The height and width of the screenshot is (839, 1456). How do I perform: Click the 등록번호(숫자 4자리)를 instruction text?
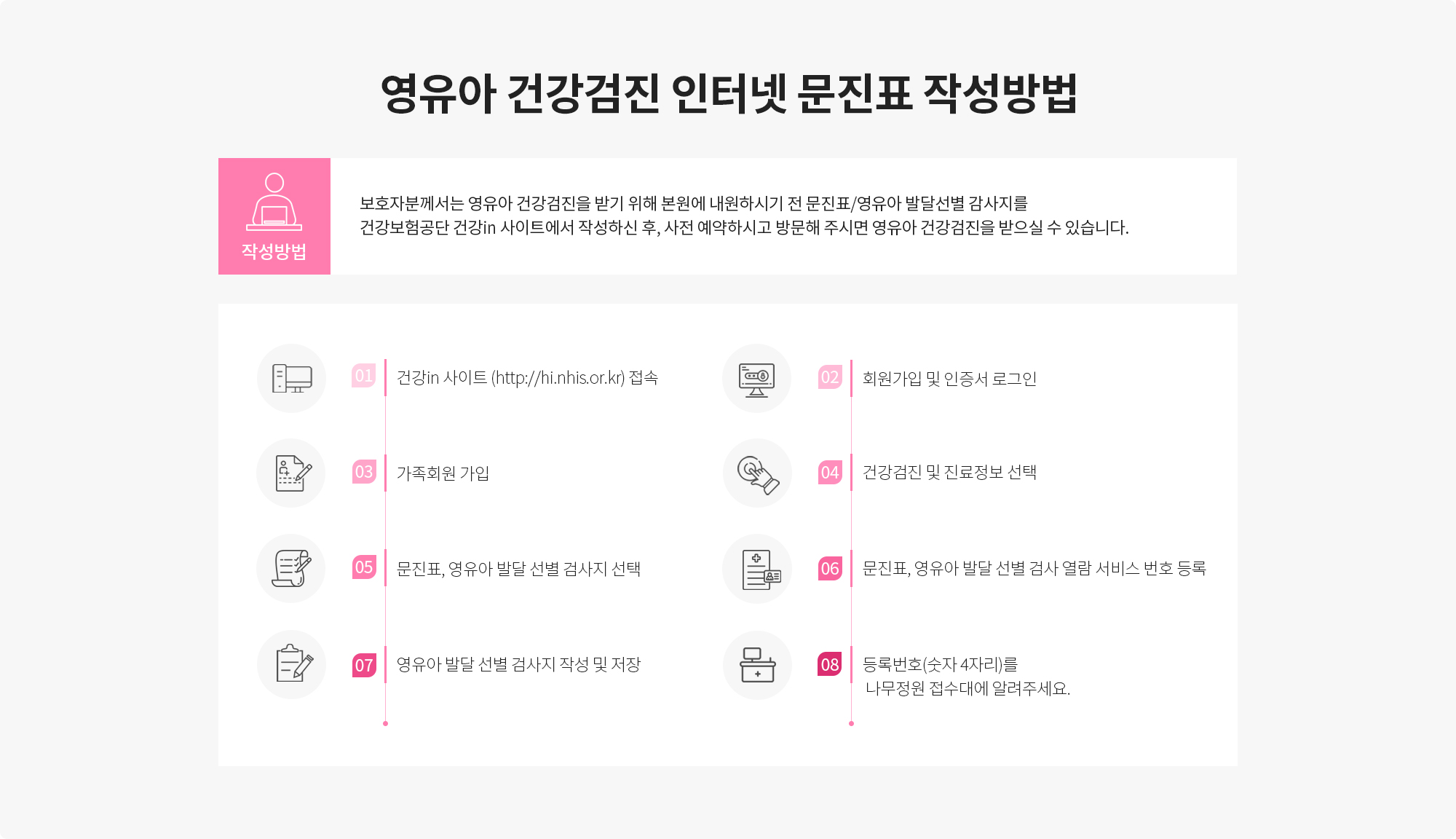[x=940, y=664]
